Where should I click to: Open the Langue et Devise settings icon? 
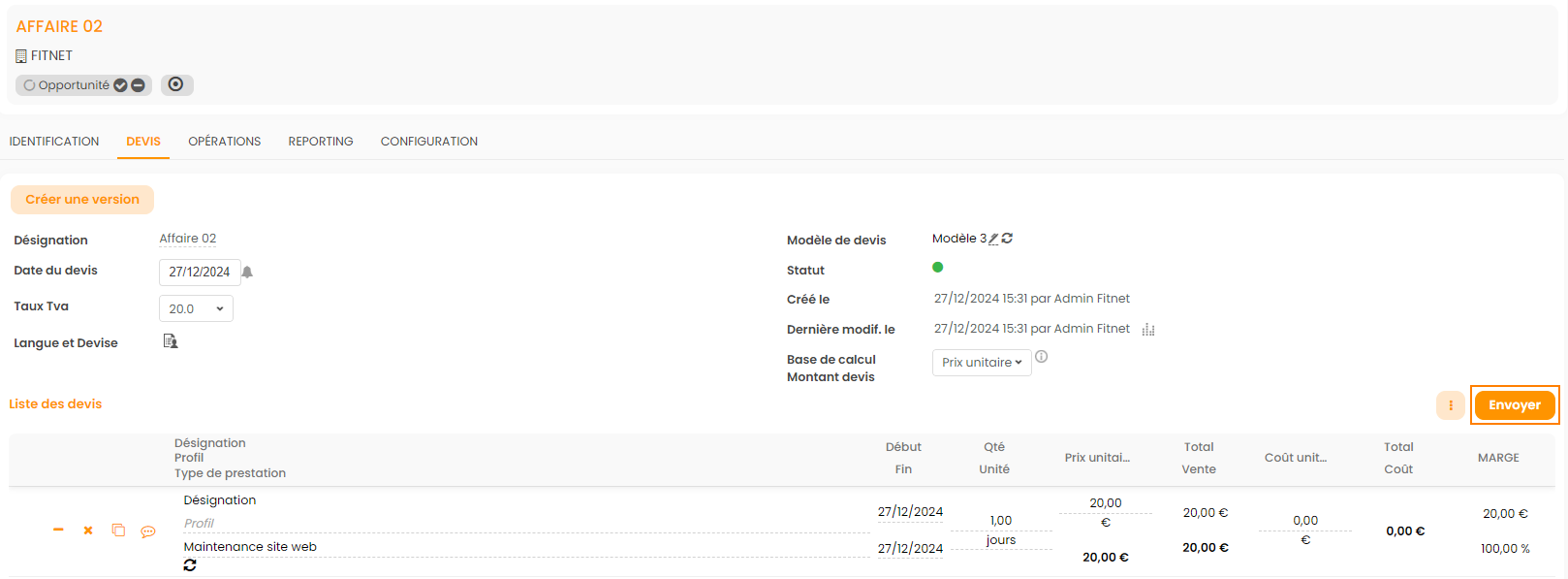coord(171,341)
